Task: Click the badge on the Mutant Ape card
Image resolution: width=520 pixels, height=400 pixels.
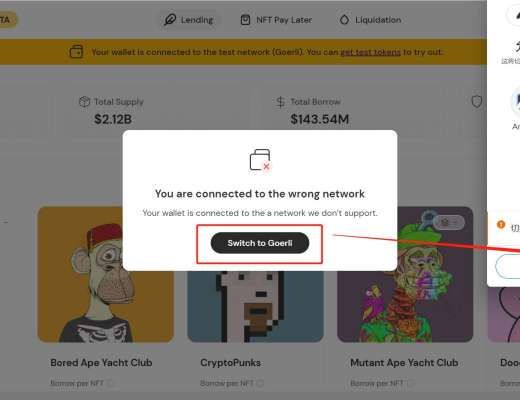Action: (x=449, y=222)
